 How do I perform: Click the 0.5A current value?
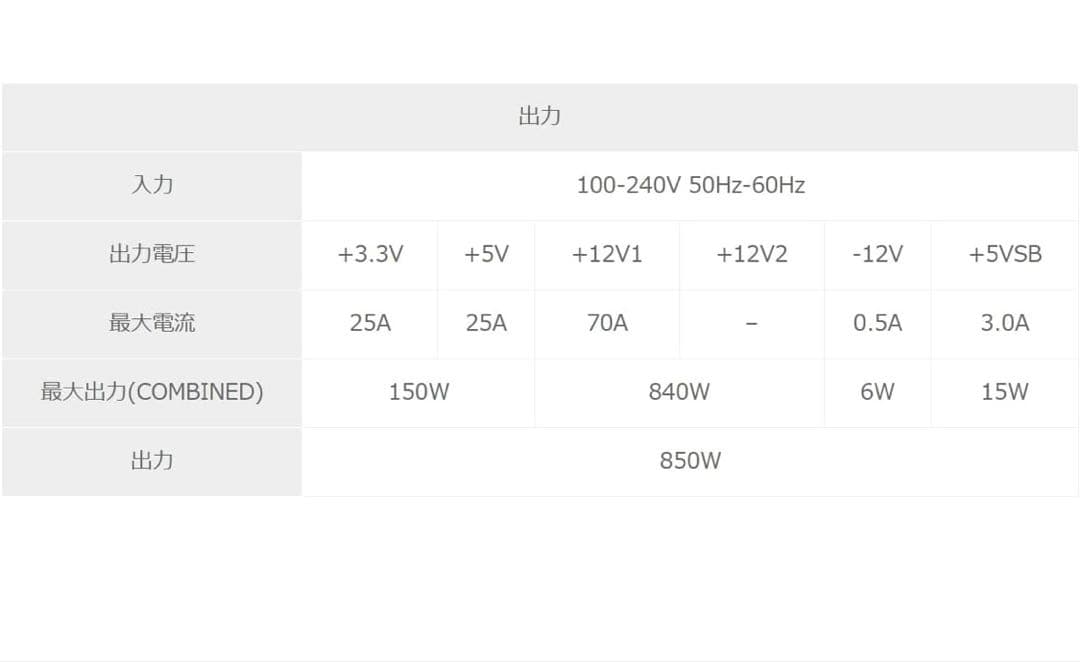877,323
